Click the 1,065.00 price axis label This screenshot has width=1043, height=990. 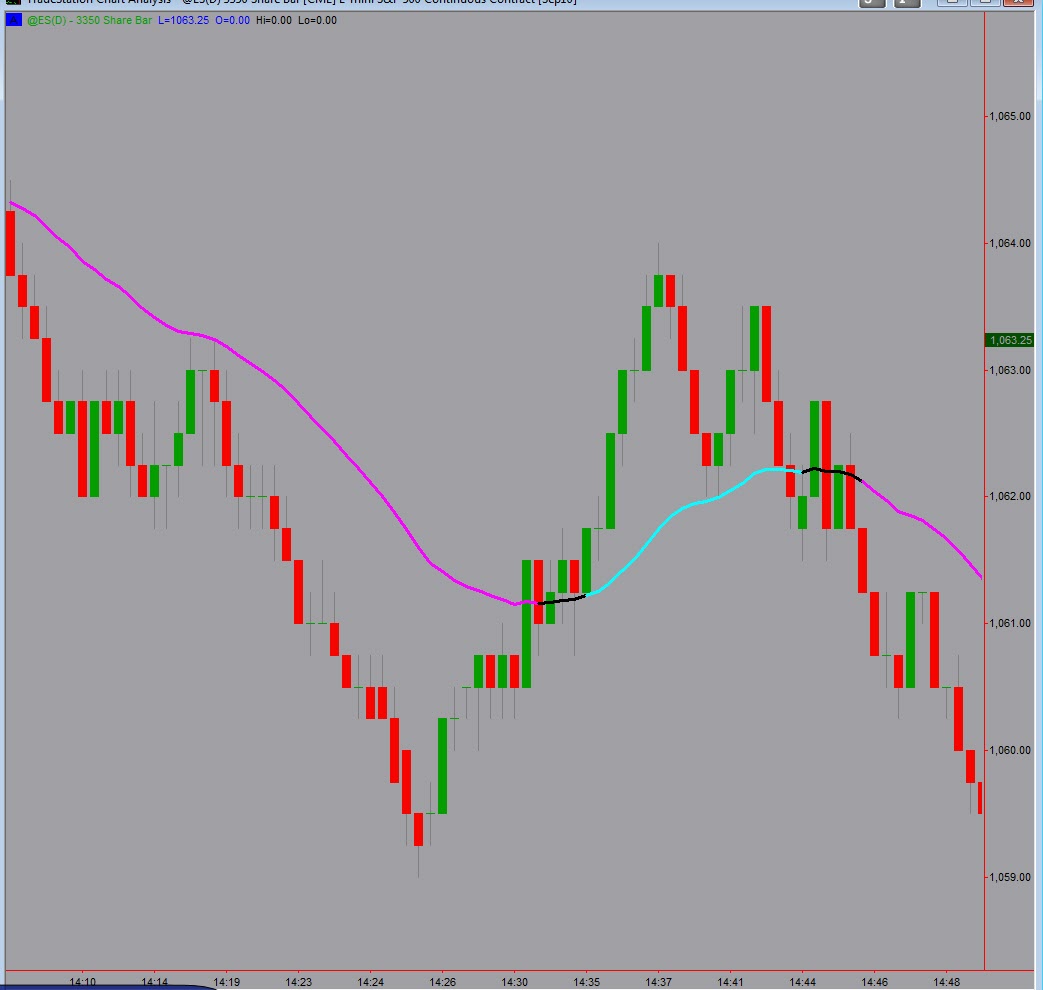pos(1010,116)
